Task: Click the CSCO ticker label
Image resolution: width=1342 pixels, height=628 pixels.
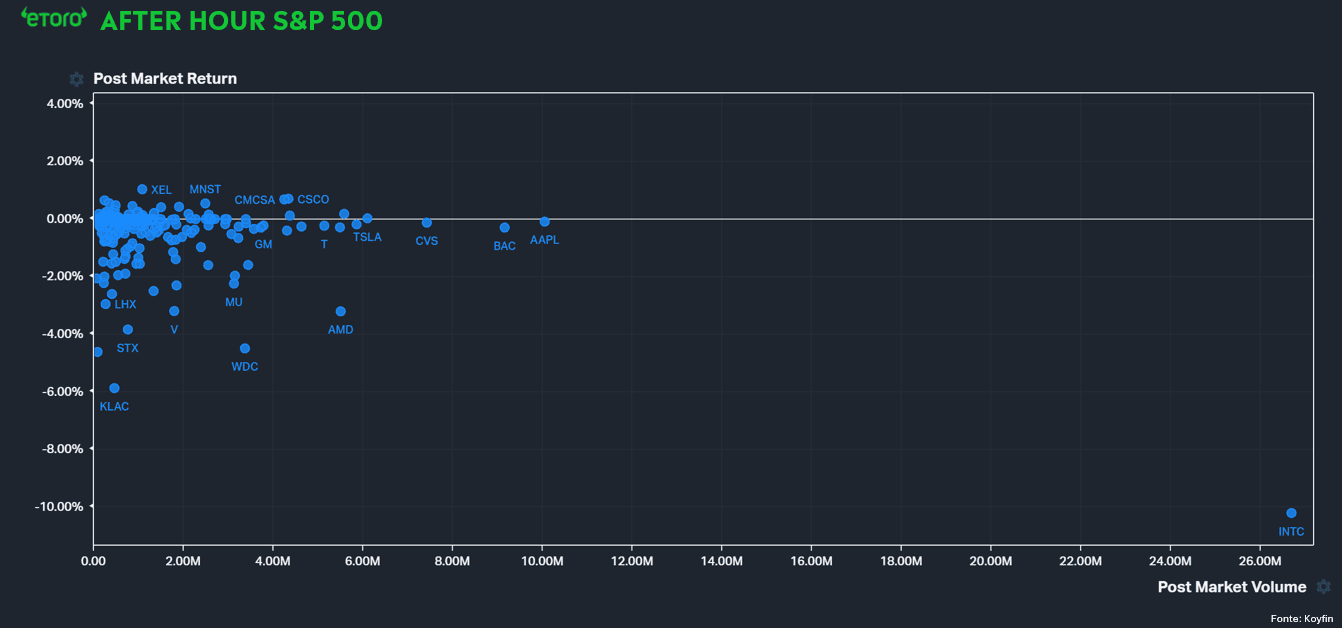Action: tap(313, 201)
